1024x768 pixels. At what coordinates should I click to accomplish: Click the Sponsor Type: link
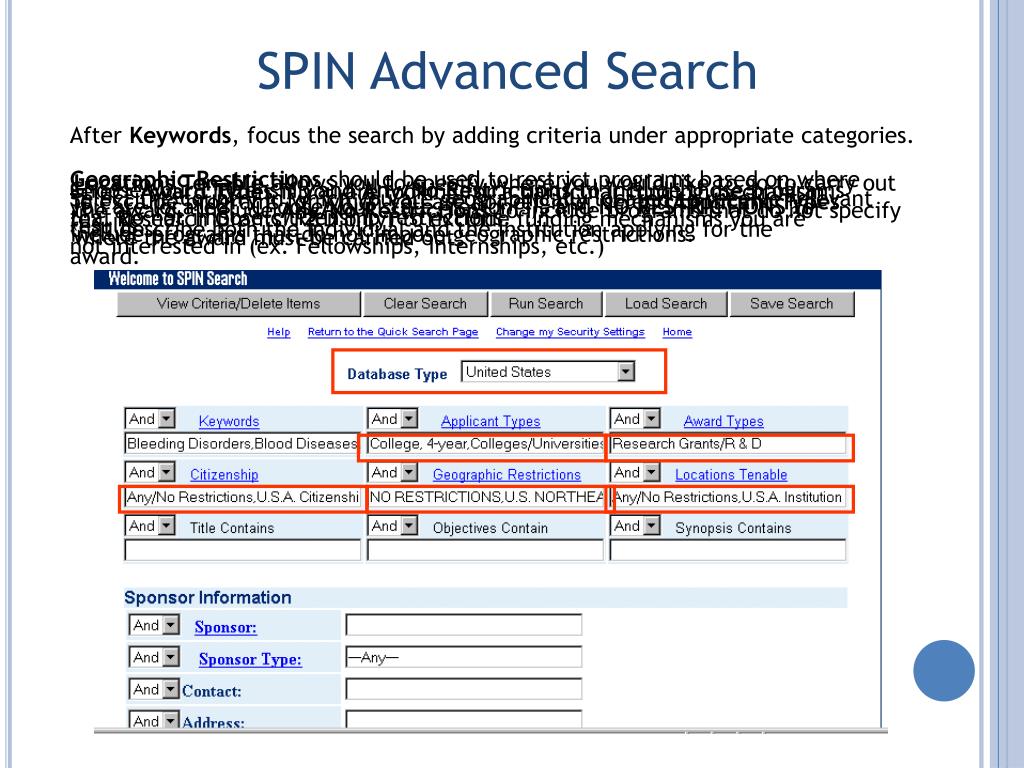[250, 660]
